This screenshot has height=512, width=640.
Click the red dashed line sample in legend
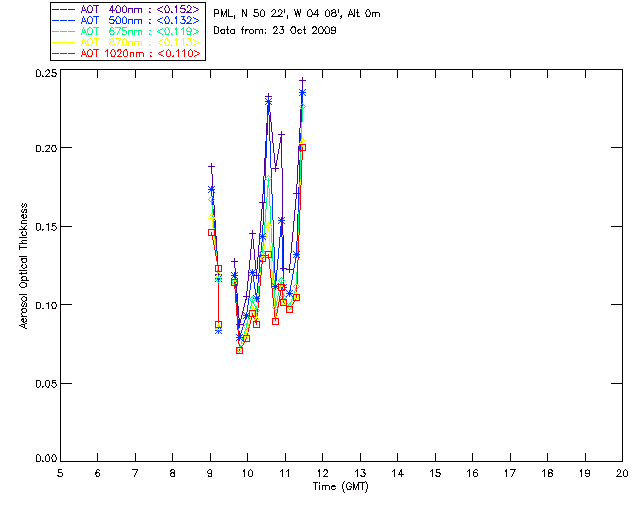click(x=64, y=53)
